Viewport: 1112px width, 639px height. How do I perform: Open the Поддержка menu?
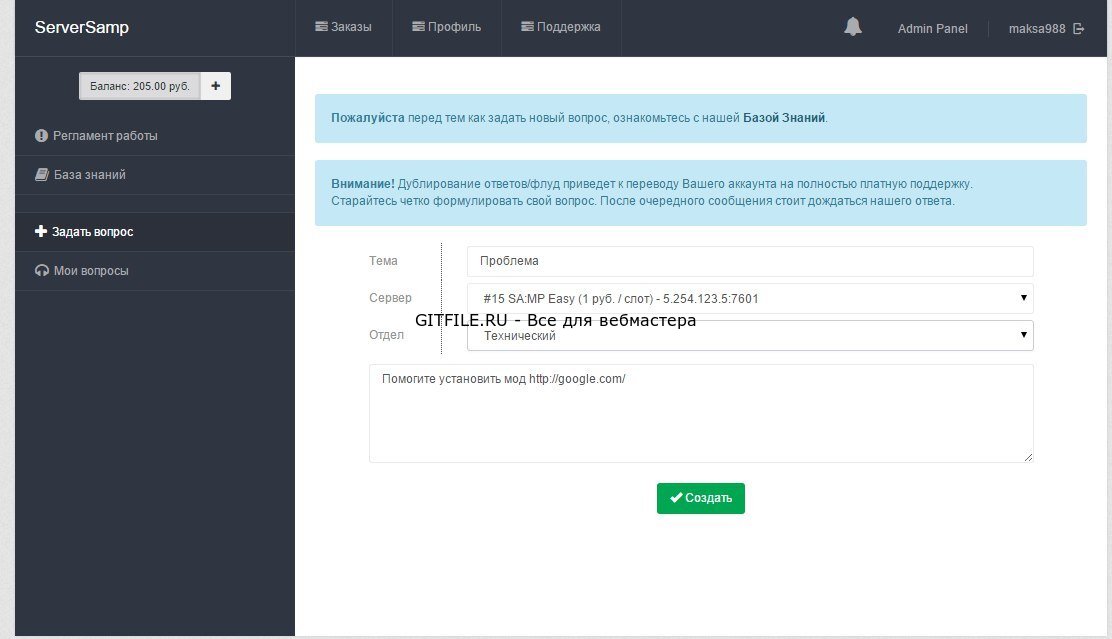[x=561, y=27]
